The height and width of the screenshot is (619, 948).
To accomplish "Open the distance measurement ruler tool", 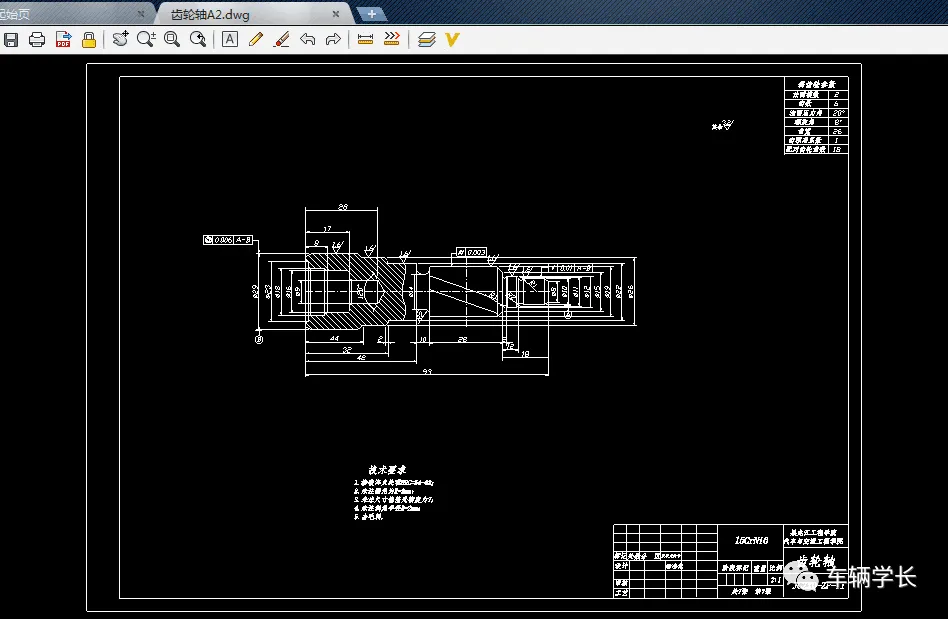I will (x=365, y=40).
